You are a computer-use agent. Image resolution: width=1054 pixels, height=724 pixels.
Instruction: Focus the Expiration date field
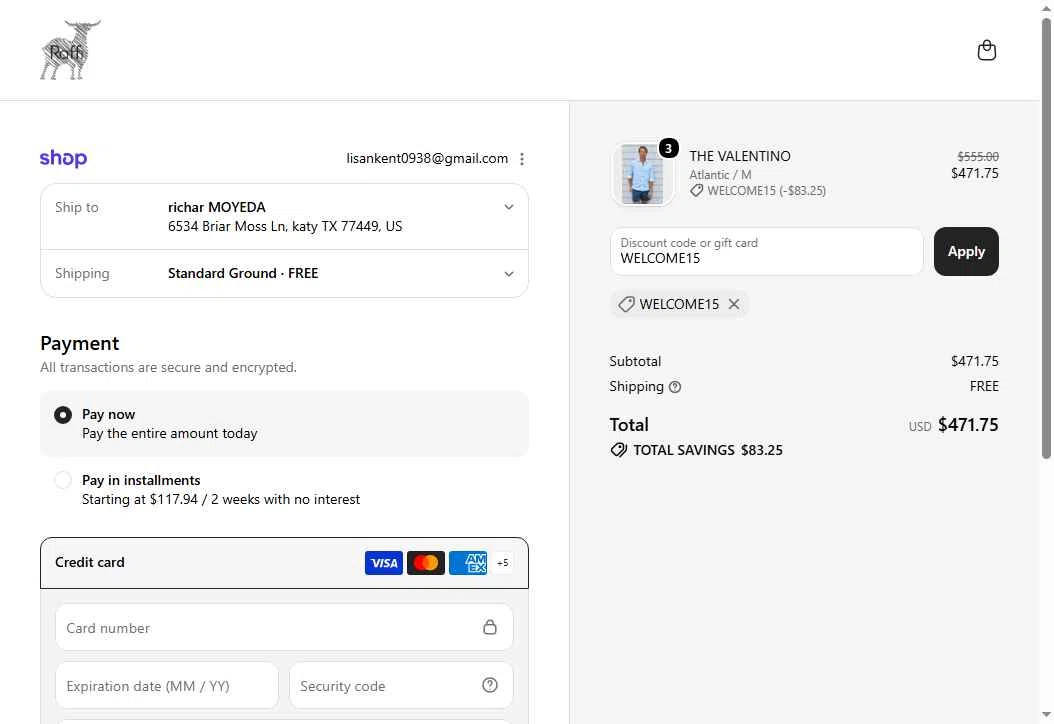pos(167,686)
